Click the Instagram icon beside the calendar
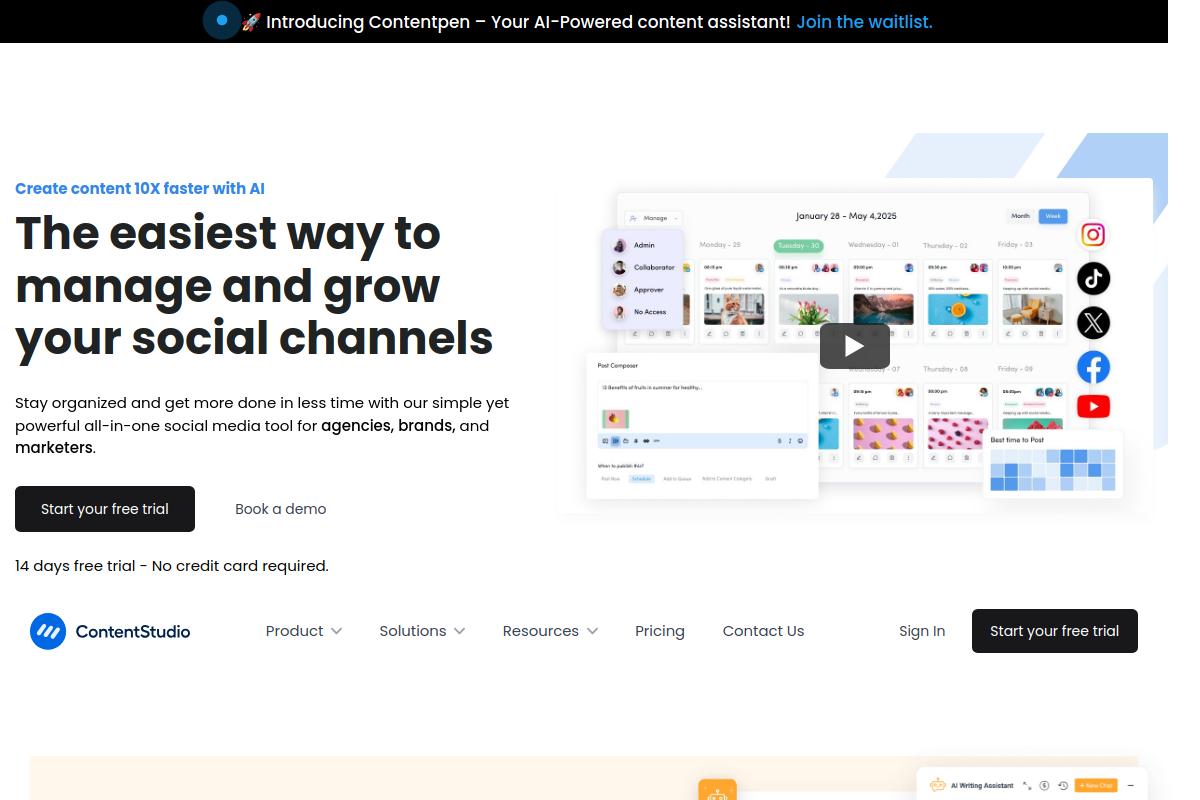Screen dimensions: 1200x800 (x=1093, y=234)
